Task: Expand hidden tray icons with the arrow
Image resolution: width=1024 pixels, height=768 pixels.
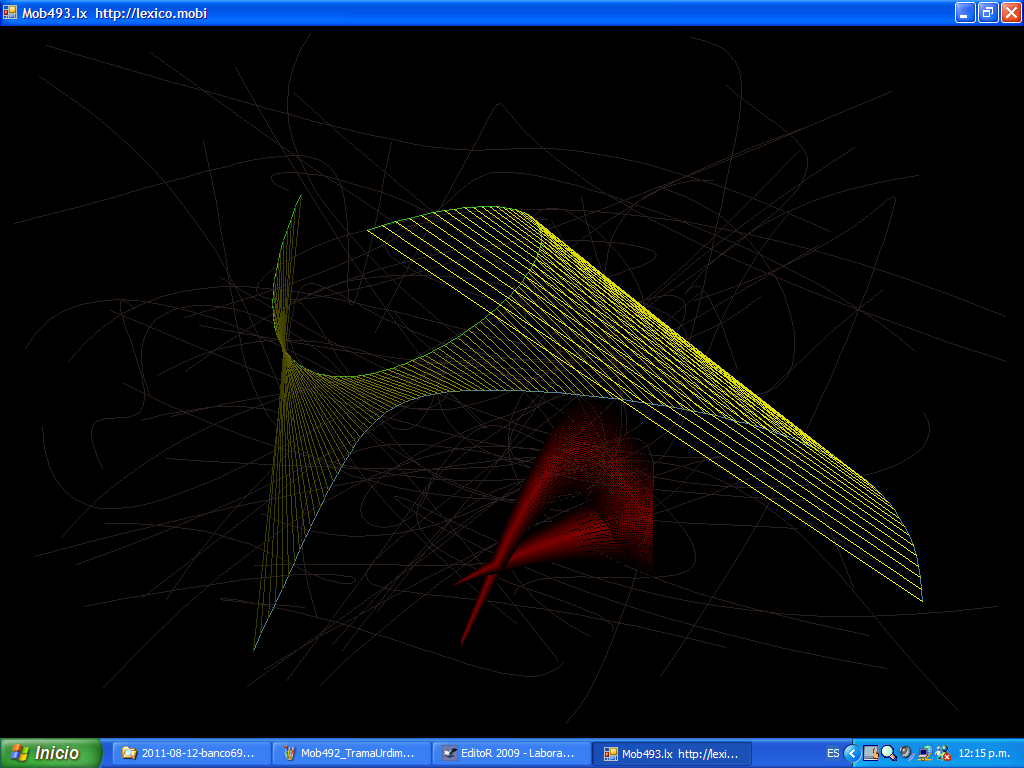Action: (x=852, y=753)
